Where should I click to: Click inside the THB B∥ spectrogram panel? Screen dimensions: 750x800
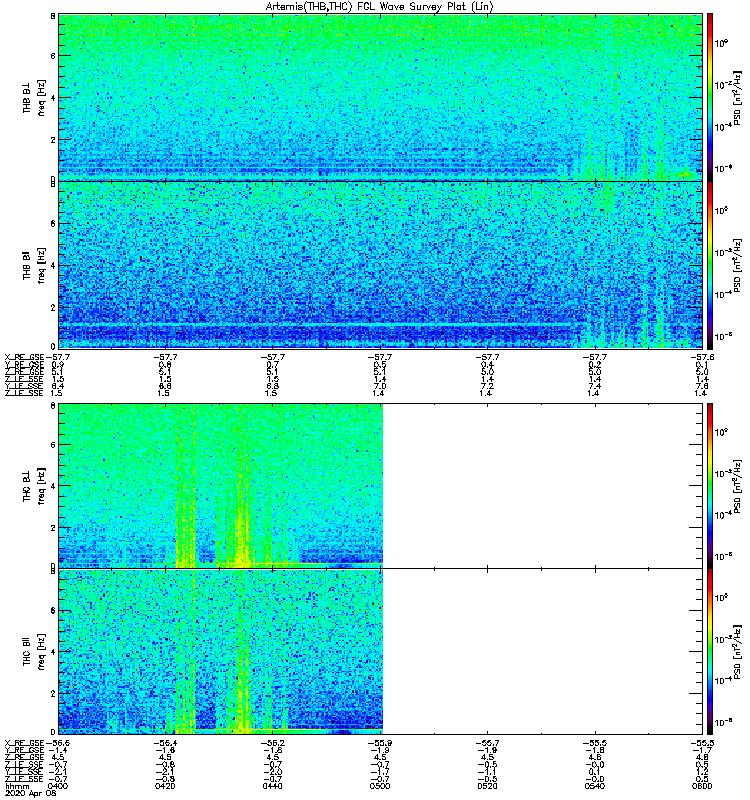(380, 265)
